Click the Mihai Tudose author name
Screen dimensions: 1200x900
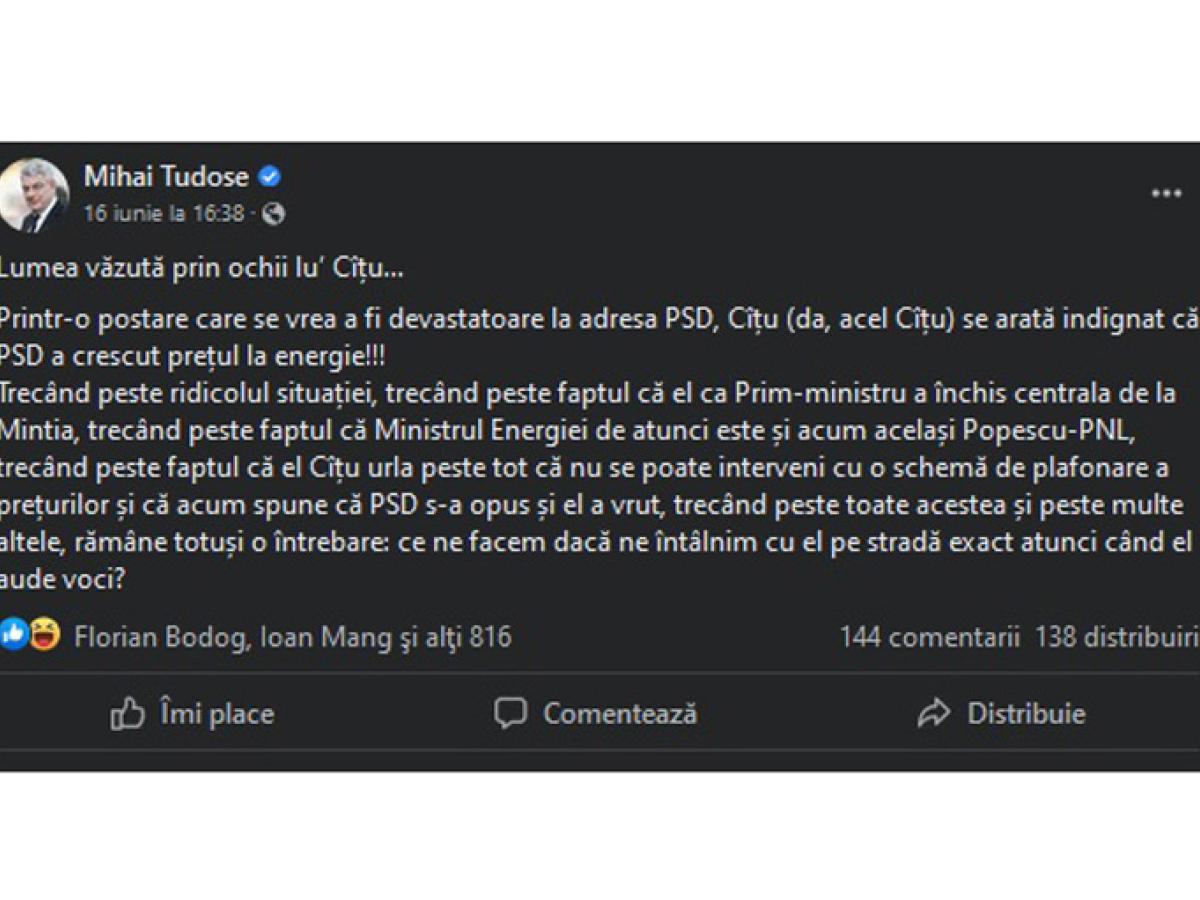tap(166, 177)
